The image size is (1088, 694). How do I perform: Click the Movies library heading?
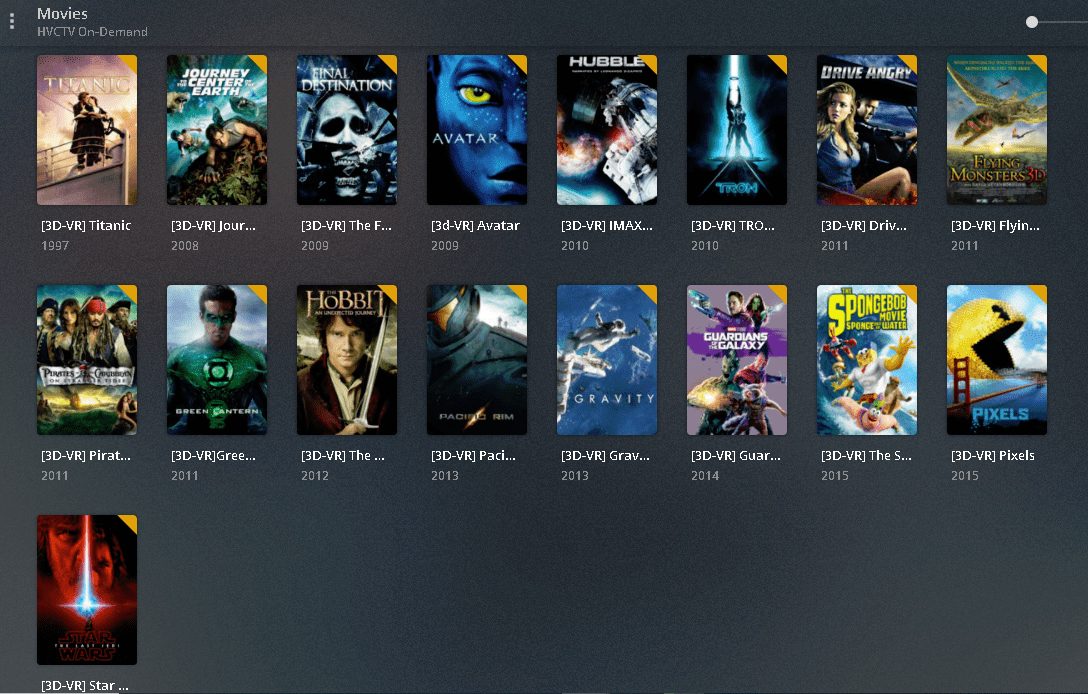click(62, 14)
